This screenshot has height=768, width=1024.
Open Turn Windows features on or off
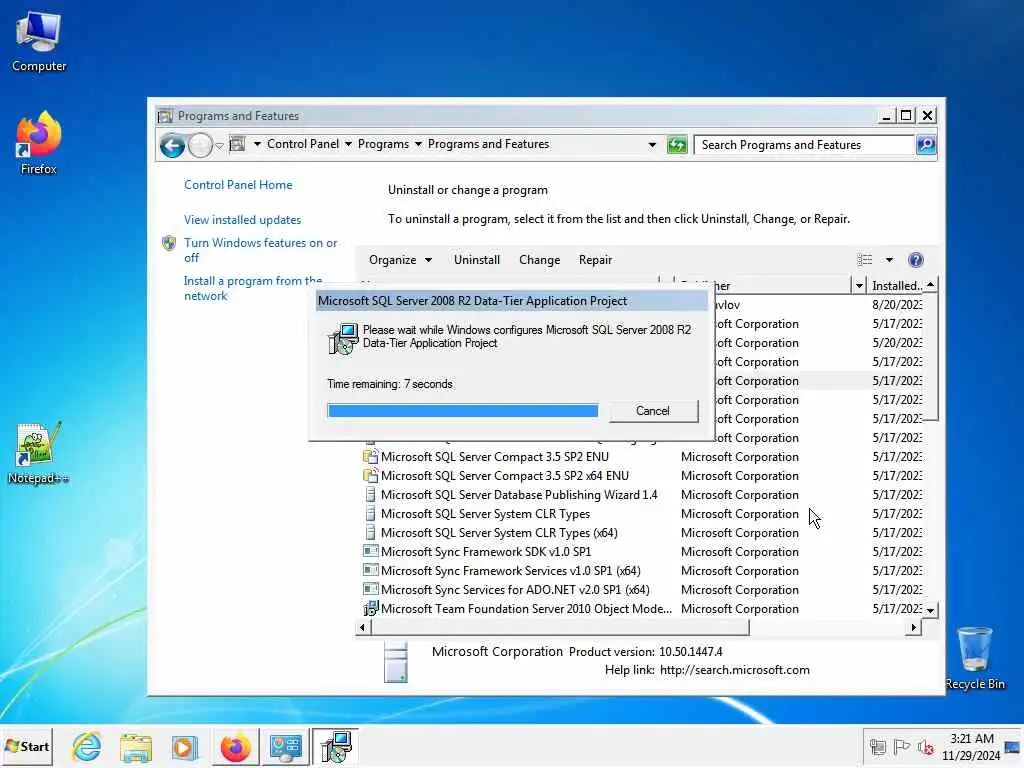click(260, 250)
